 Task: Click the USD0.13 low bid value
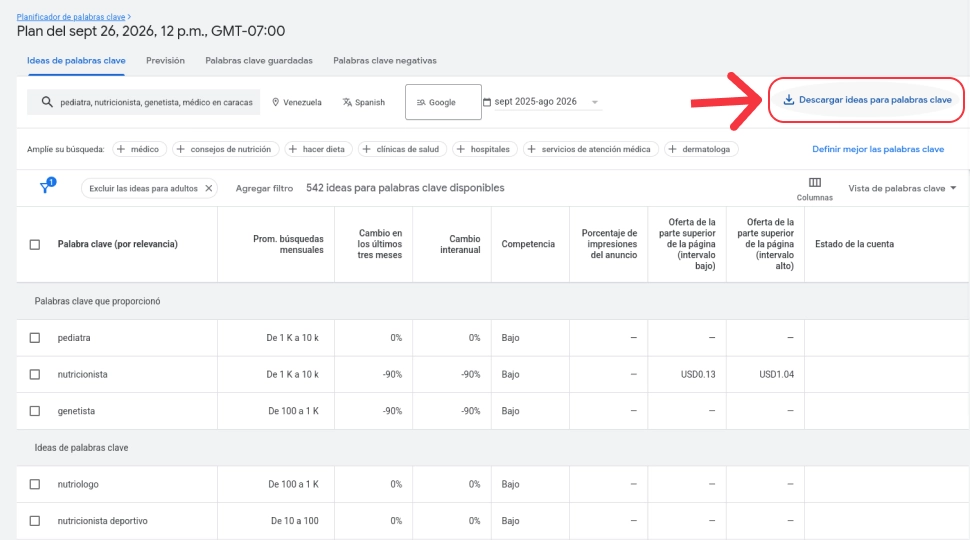(698, 374)
